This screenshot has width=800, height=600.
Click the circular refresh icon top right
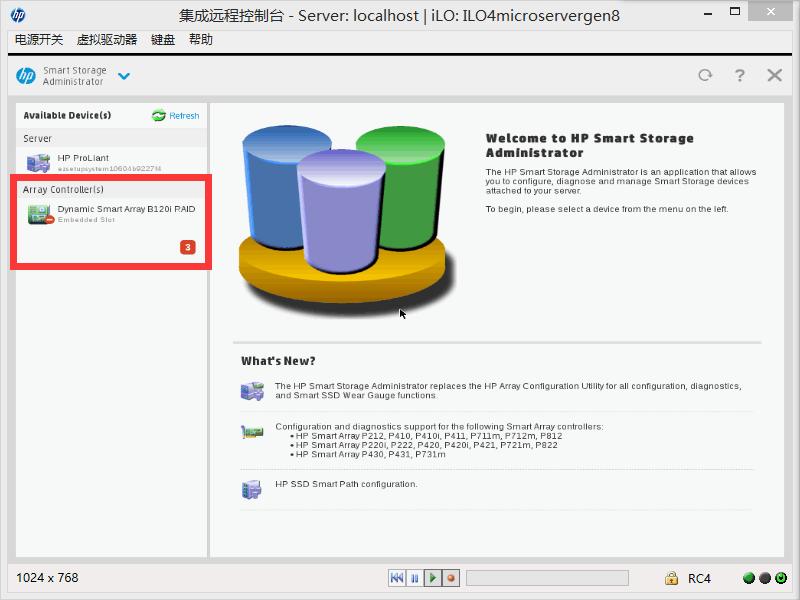[704, 75]
